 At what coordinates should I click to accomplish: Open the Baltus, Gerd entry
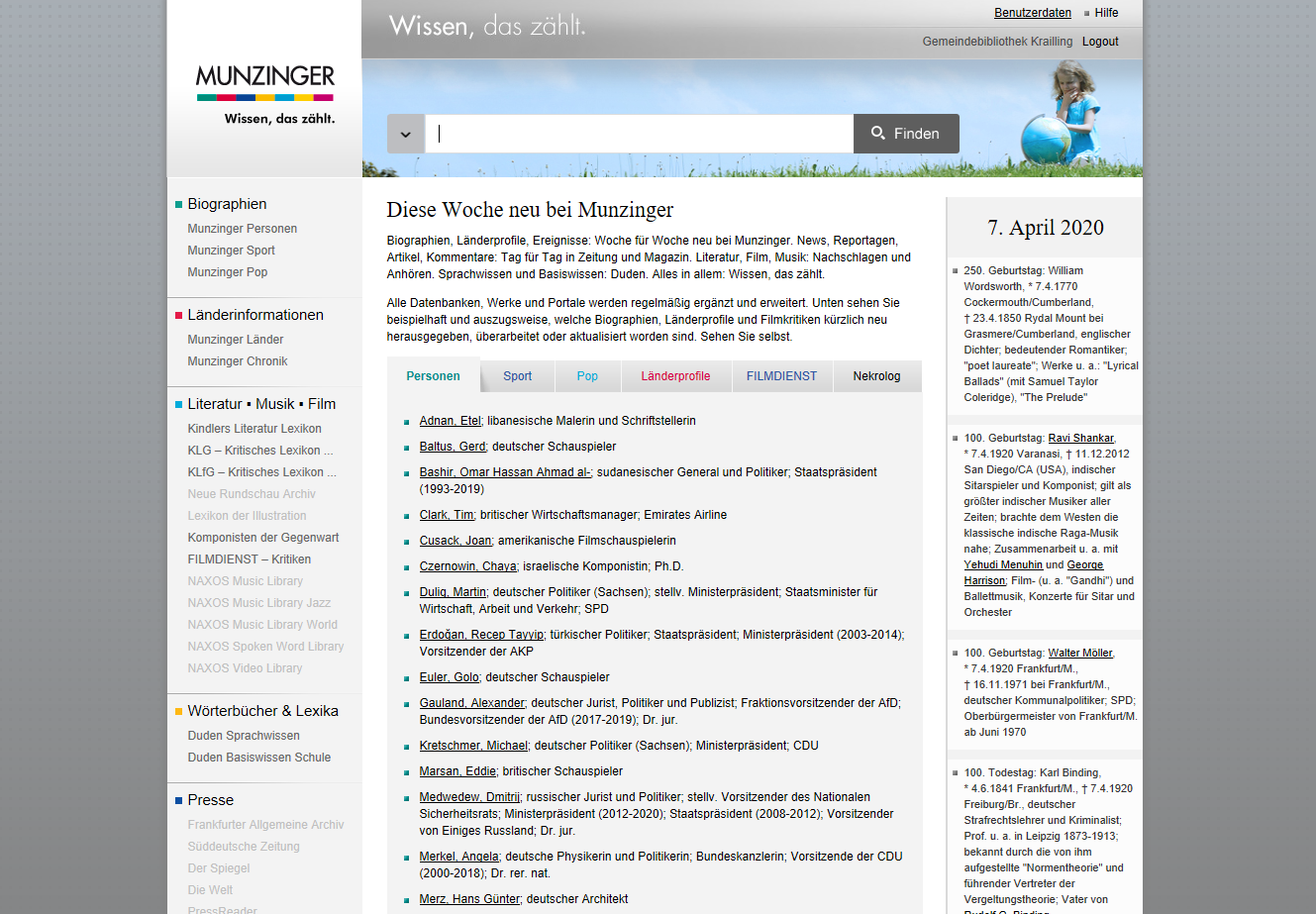[x=453, y=447]
